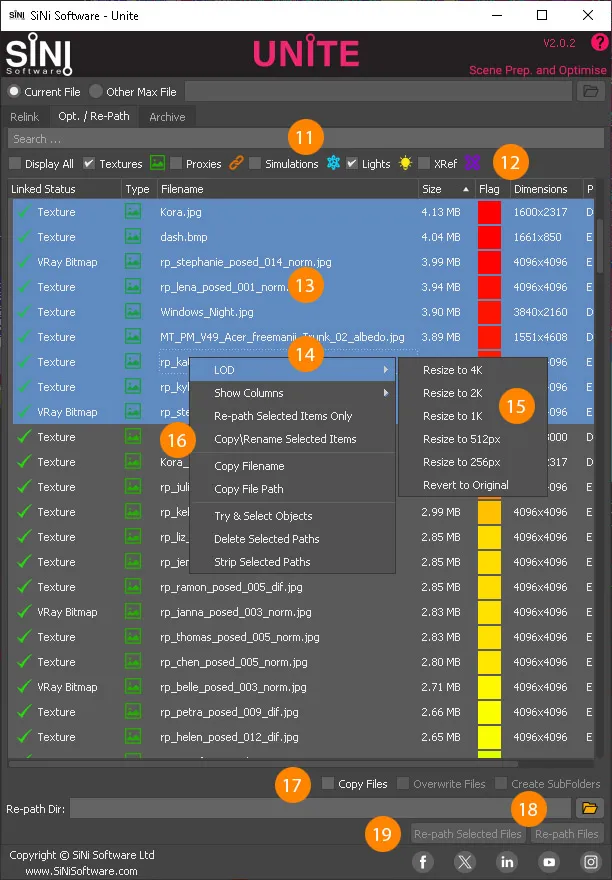Select the Other Max File radio button
Image resolution: width=612 pixels, height=880 pixels.
click(96, 91)
